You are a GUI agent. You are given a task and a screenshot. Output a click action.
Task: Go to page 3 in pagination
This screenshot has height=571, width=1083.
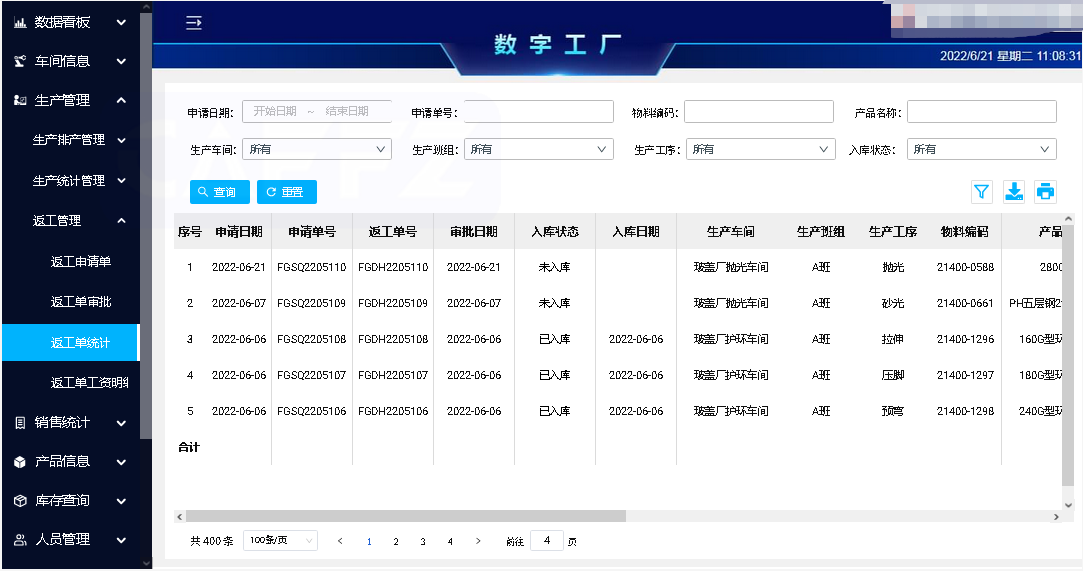click(423, 541)
